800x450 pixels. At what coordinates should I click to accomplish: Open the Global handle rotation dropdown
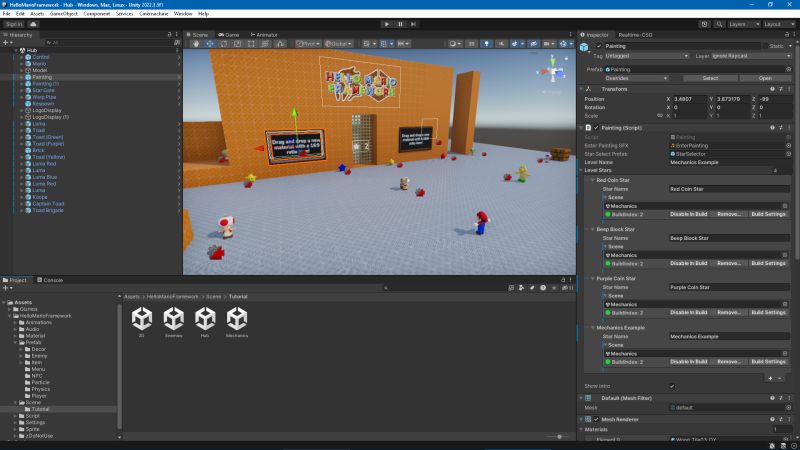pos(338,44)
